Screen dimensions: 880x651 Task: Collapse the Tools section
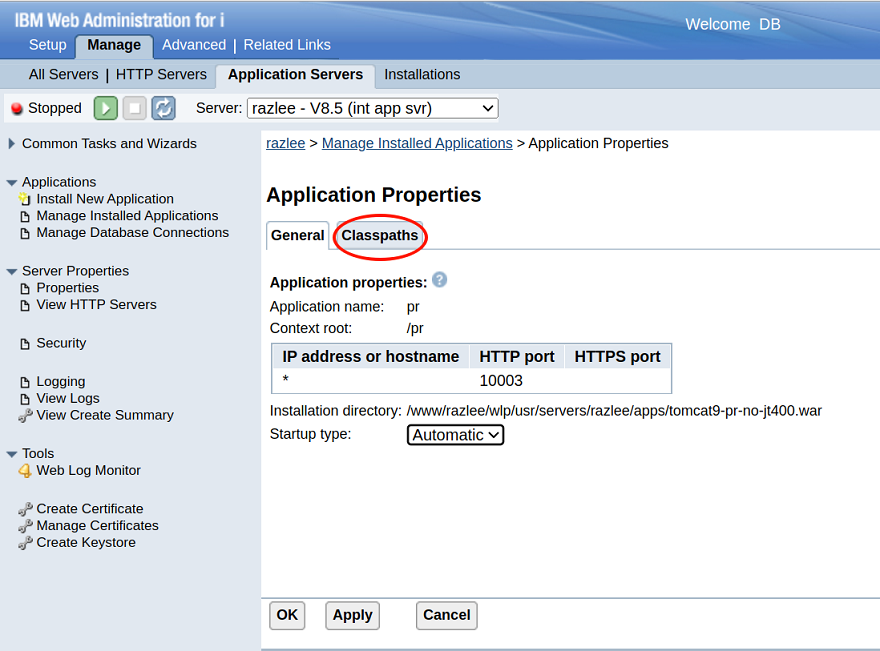click(x=12, y=454)
